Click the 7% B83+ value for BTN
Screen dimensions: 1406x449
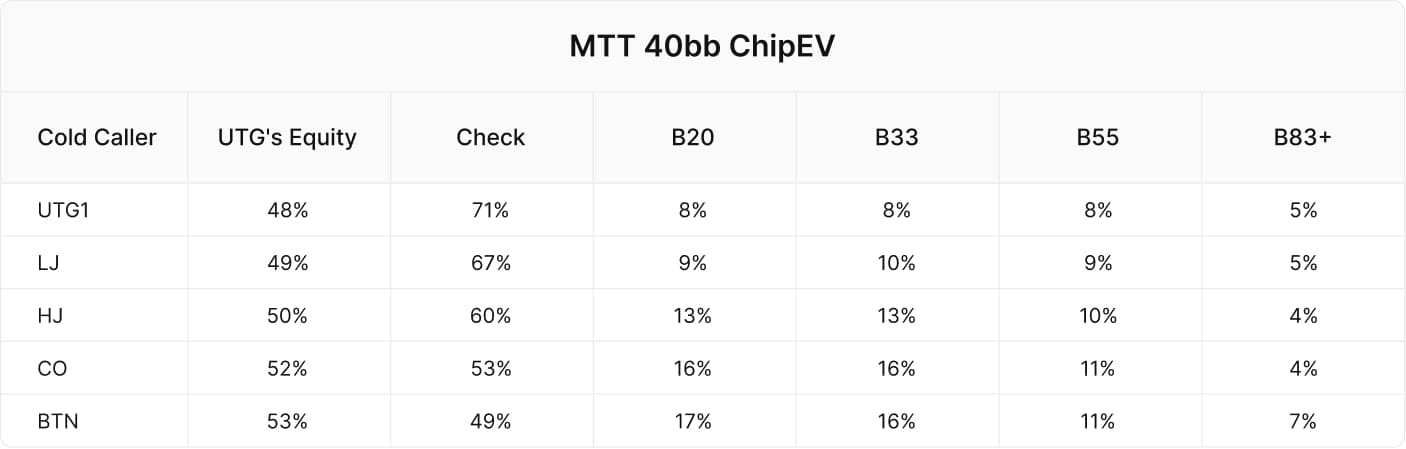tap(1303, 421)
